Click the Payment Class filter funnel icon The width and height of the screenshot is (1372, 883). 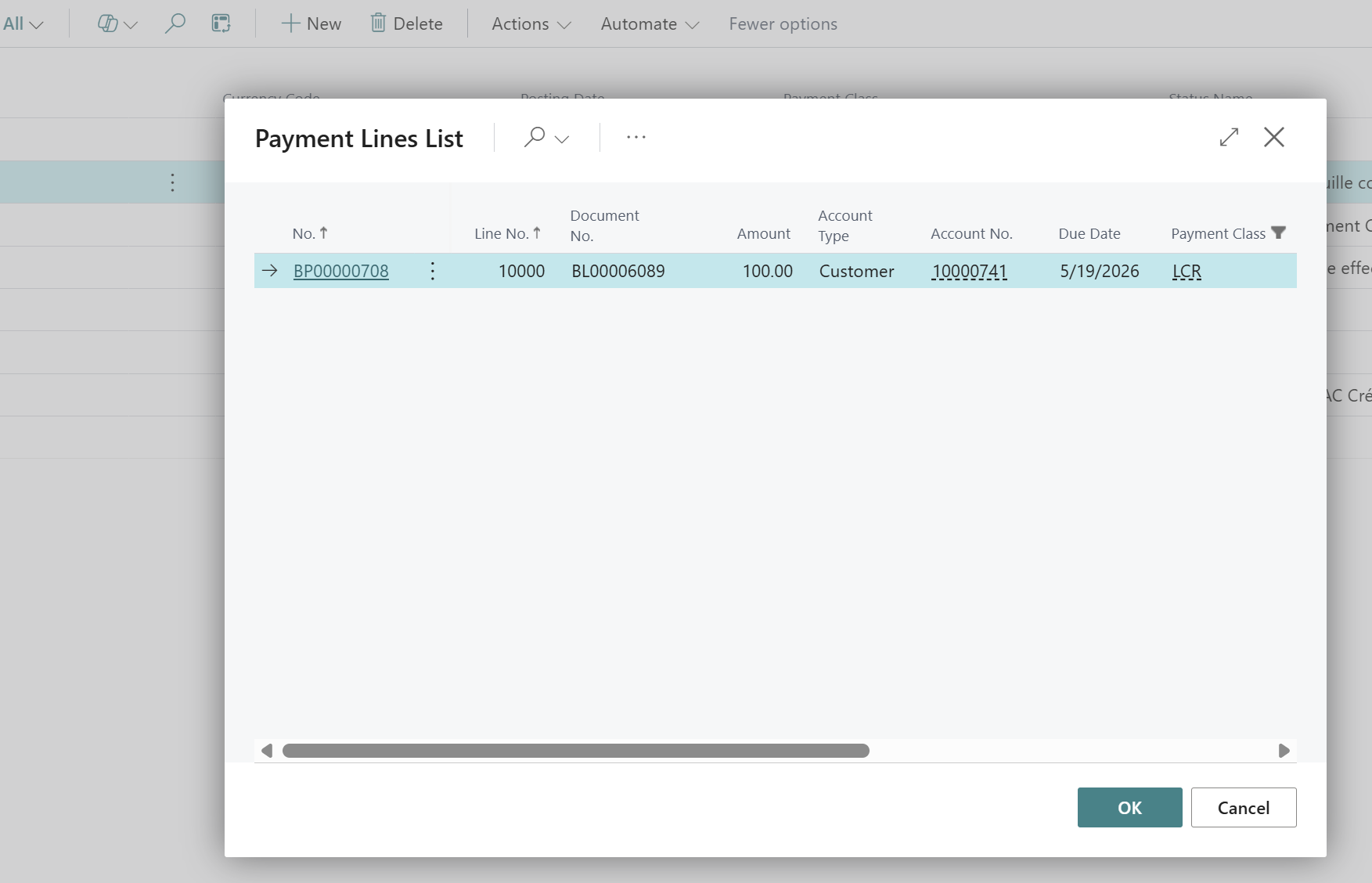coord(1278,233)
